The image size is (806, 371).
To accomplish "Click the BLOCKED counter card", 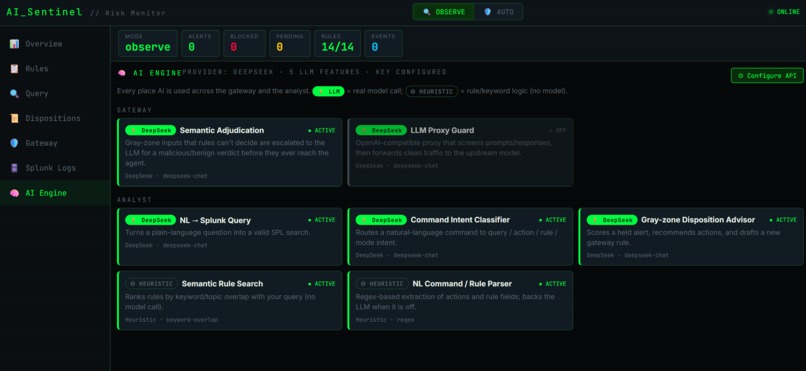I will click(245, 43).
